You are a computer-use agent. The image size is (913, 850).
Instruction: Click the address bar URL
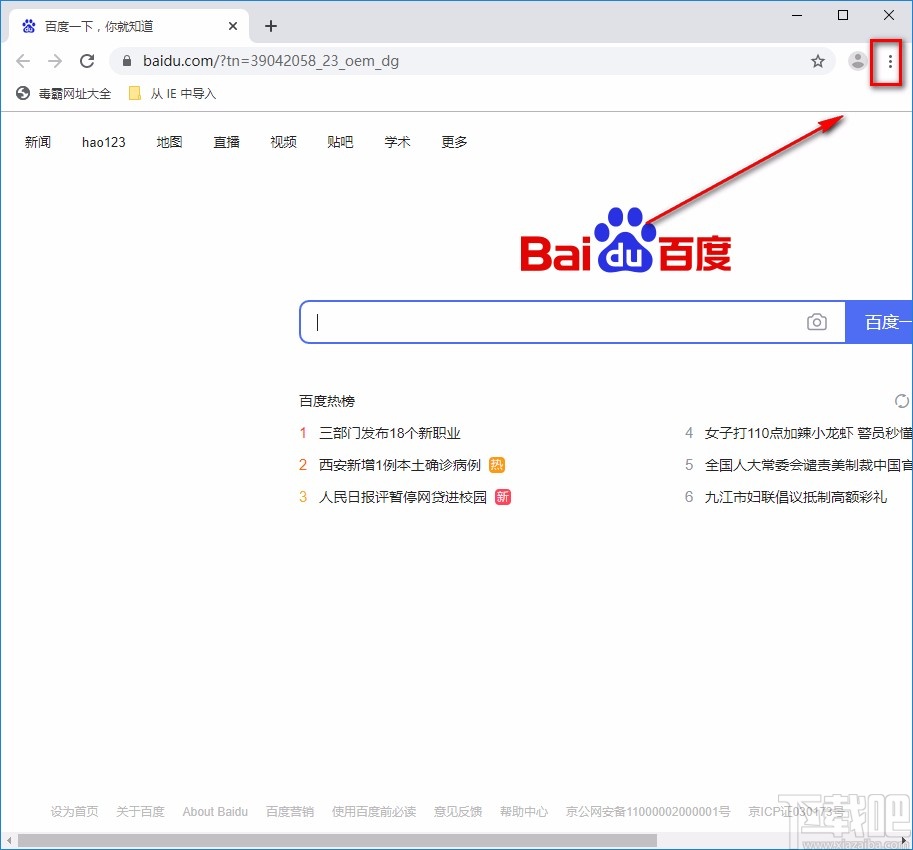click(271, 61)
